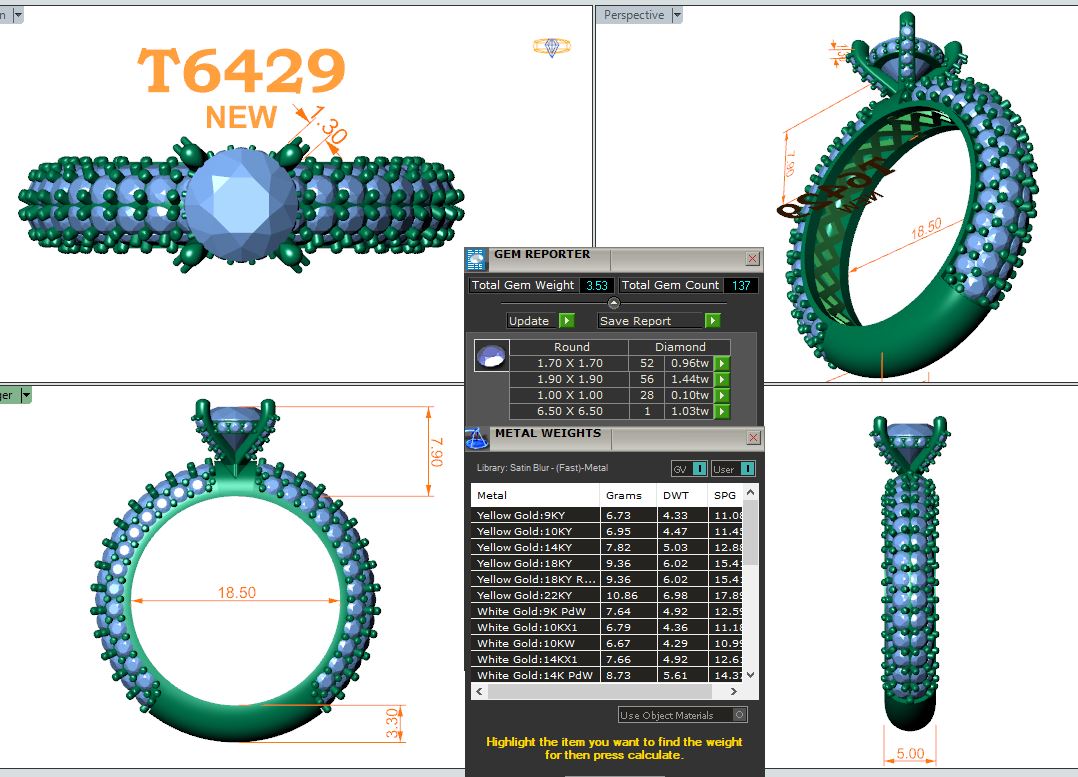Select the round gem shape thumbnail

coord(490,356)
